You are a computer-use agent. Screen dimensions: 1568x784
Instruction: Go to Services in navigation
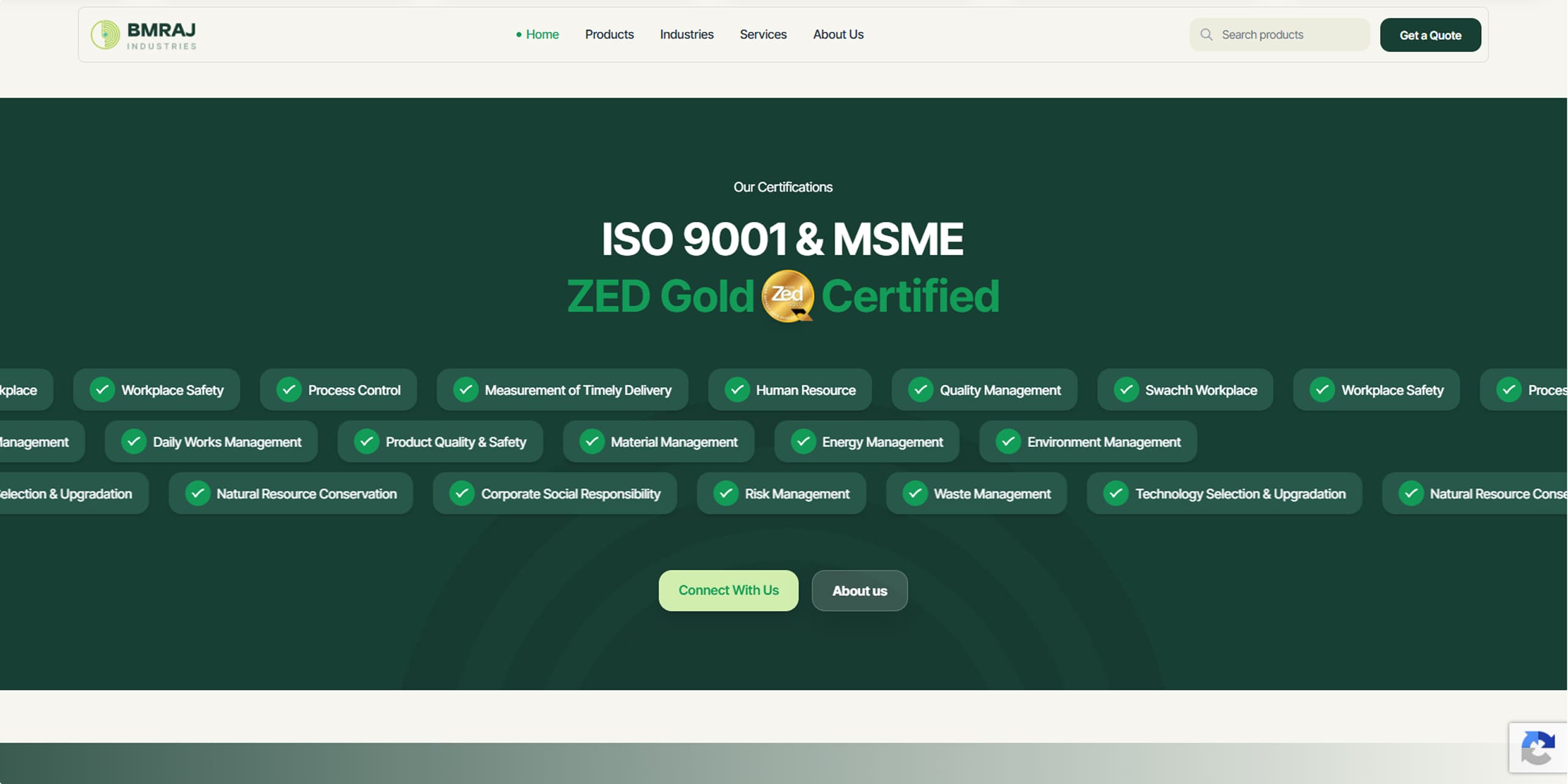pos(763,35)
